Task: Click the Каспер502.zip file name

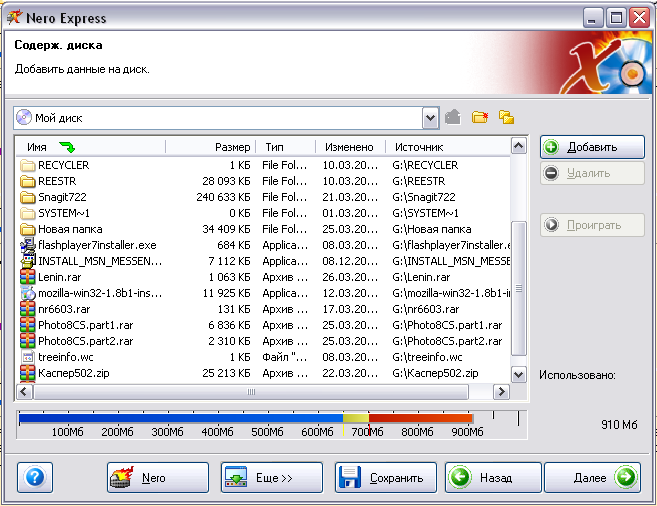Action: [x=74, y=373]
